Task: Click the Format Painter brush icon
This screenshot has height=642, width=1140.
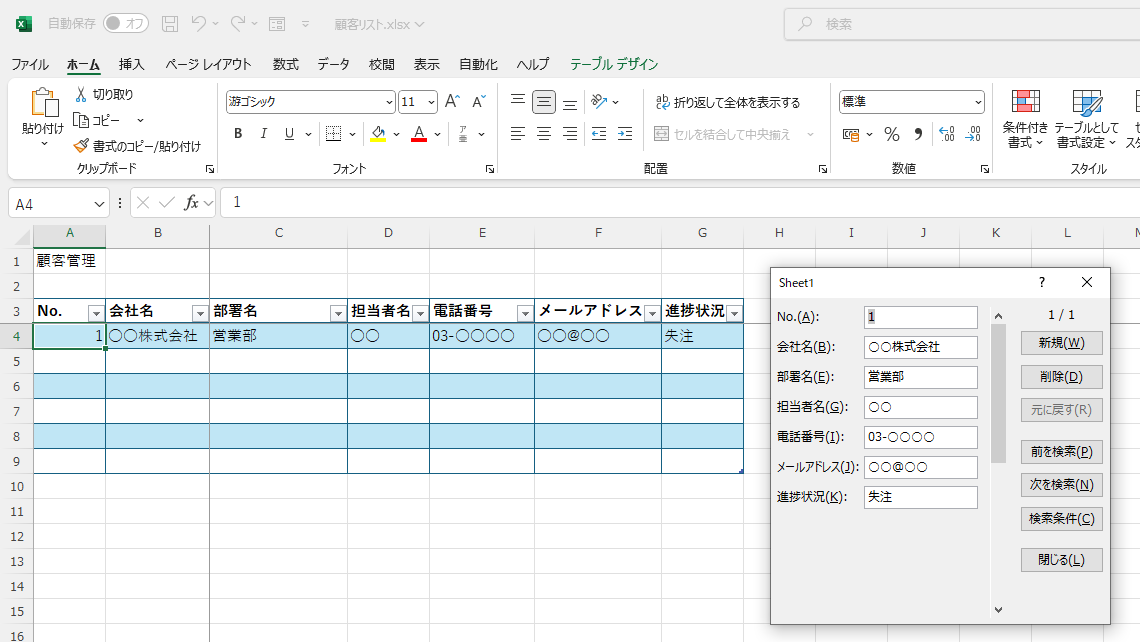Action: (81, 146)
